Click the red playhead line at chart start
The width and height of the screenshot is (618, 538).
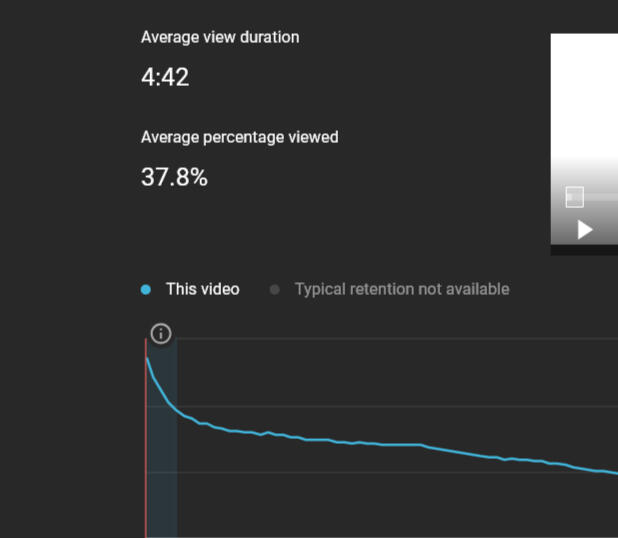click(x=146, y=437)
